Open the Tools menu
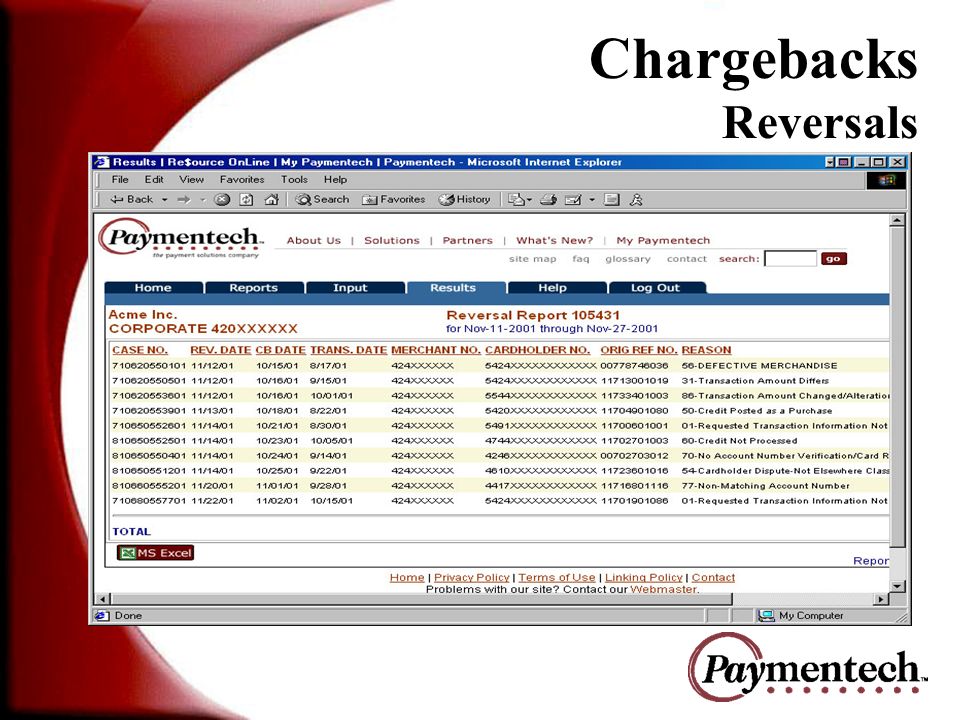Viewport: 960px width, 720px height. (294, 179)
